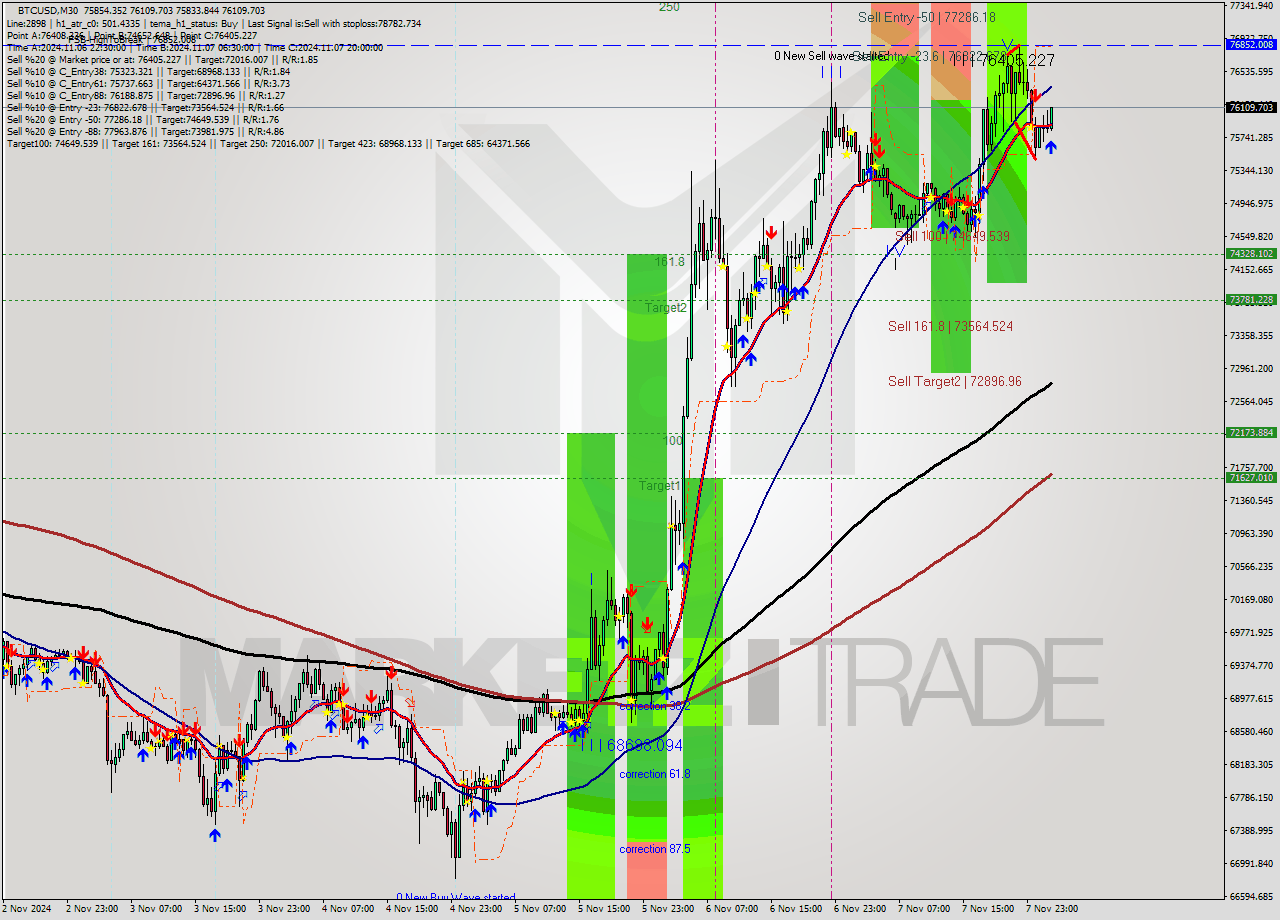This screenshot has height=920, width=1280.
Task: Click the '250' level label at top
Action: point(669,6)
